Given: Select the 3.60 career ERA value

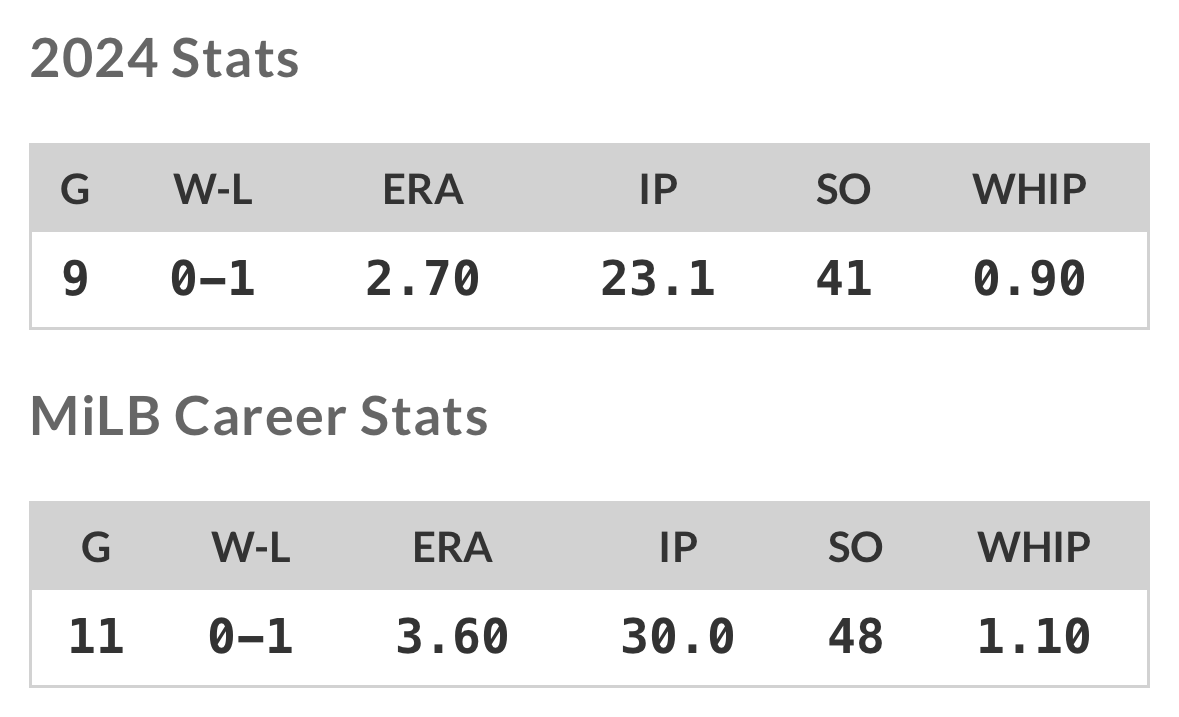Looking at the screenshot, I should click(x=452, y=636).
